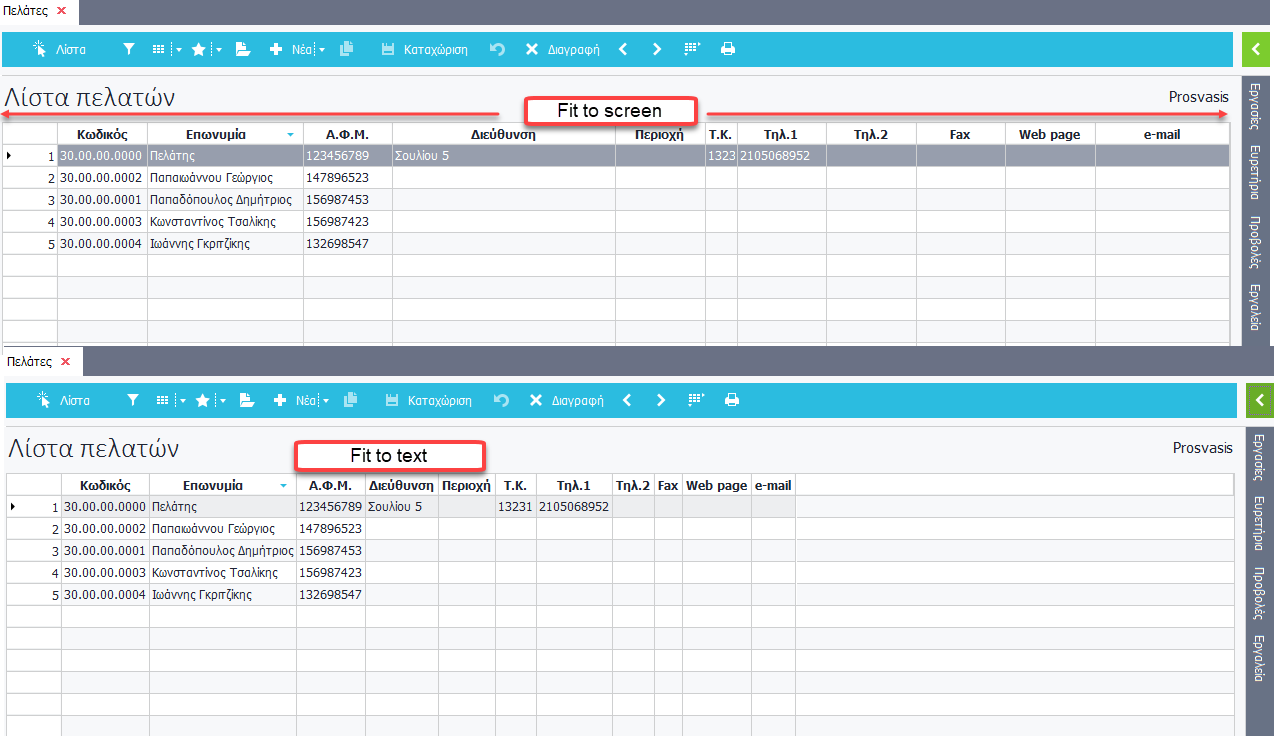Click the undo arrow icon in lower toolbar
This screenshot has width=1274, height=736.
[501, 401]
